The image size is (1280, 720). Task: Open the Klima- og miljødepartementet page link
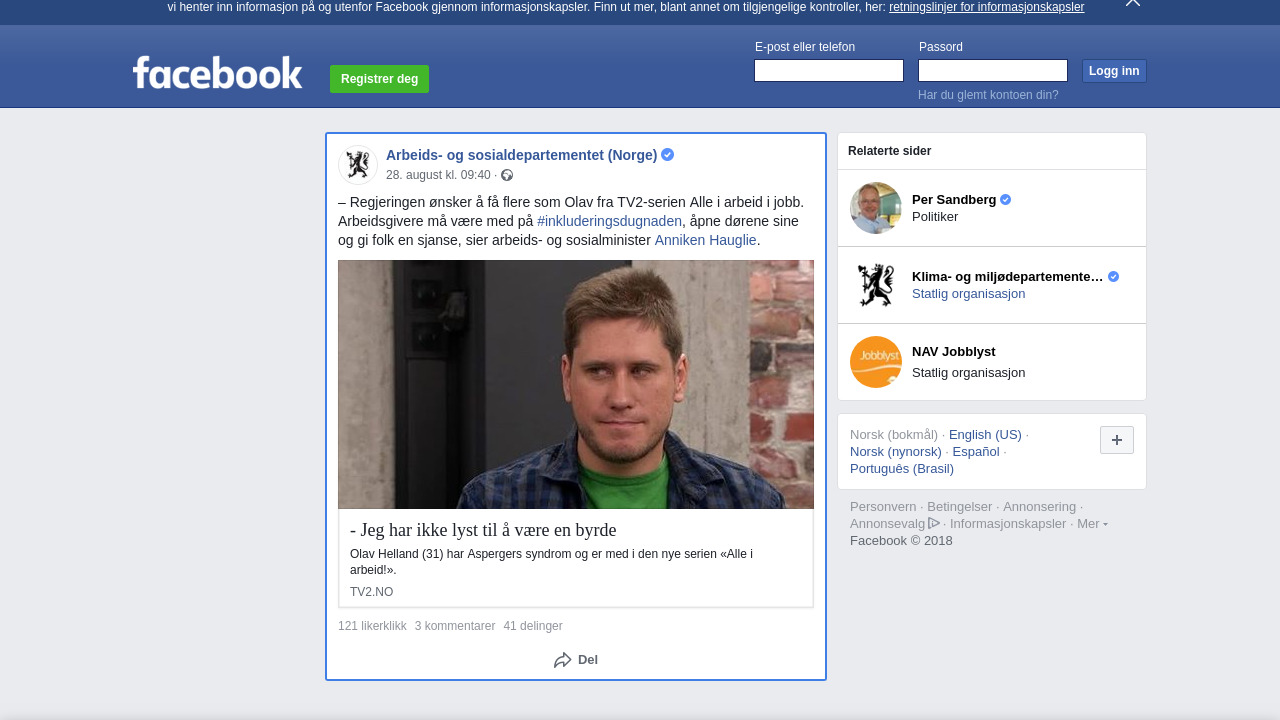point(1007,276)
